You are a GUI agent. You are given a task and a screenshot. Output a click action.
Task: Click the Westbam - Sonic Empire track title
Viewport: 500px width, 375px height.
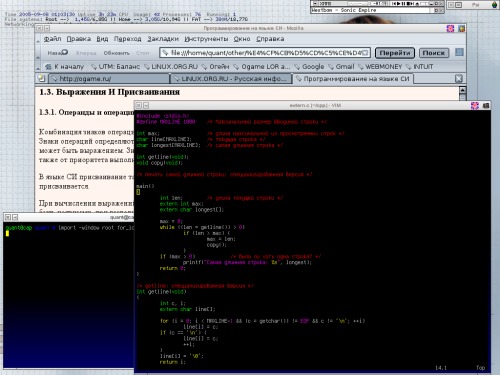coord(344,10)
